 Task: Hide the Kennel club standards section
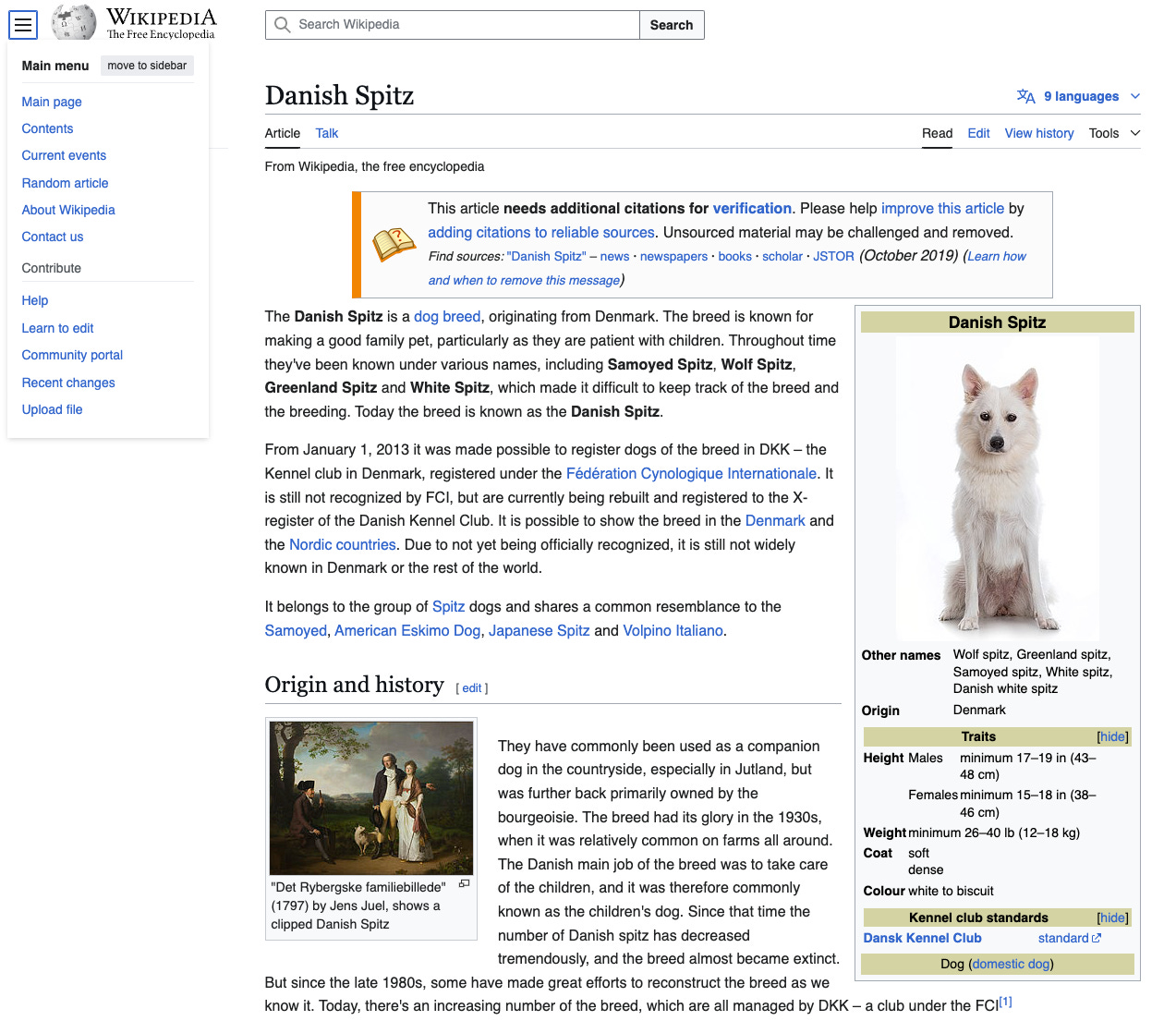(1112, 918)
